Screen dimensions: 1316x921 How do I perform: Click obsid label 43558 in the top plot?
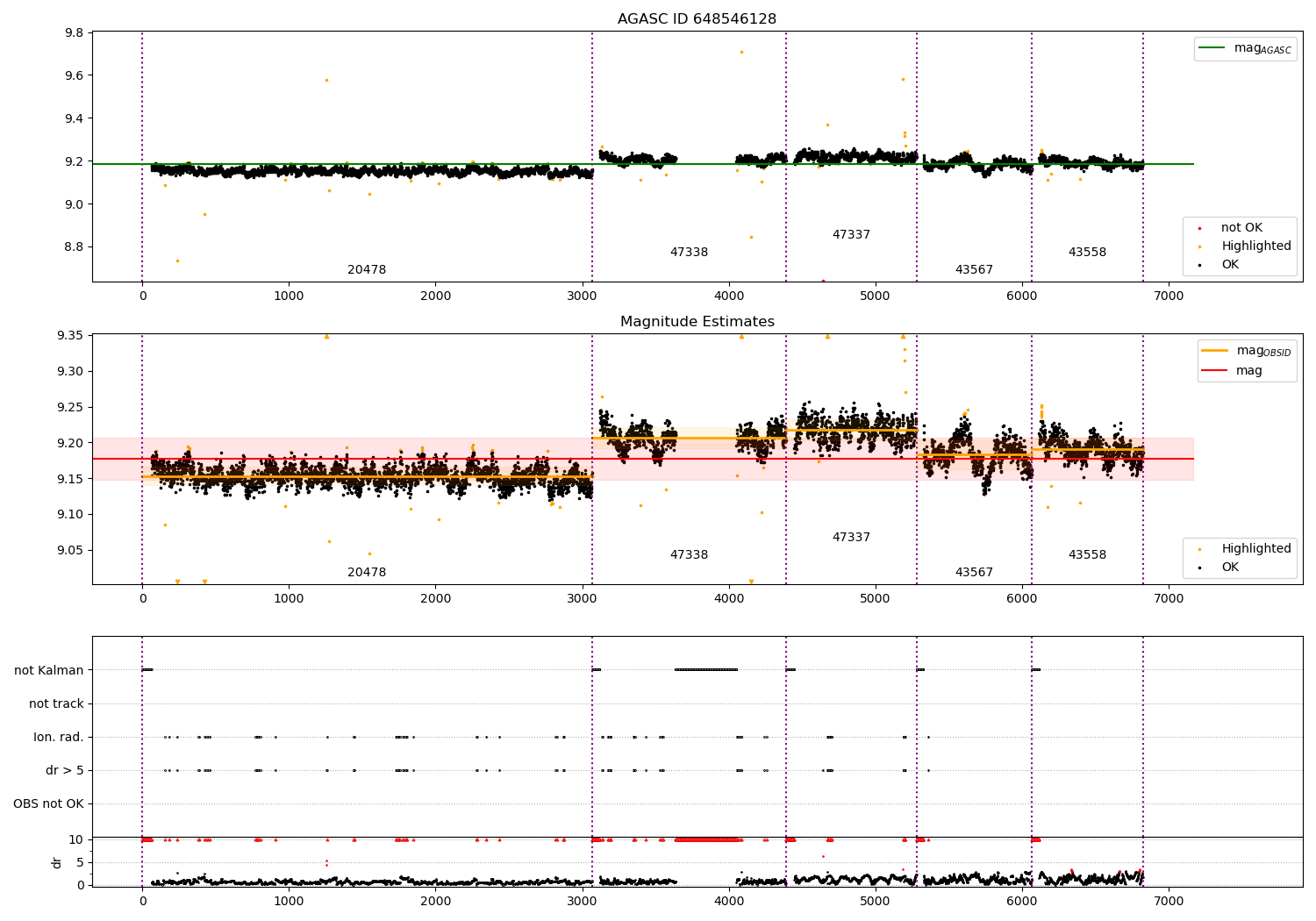(1087, 253)
